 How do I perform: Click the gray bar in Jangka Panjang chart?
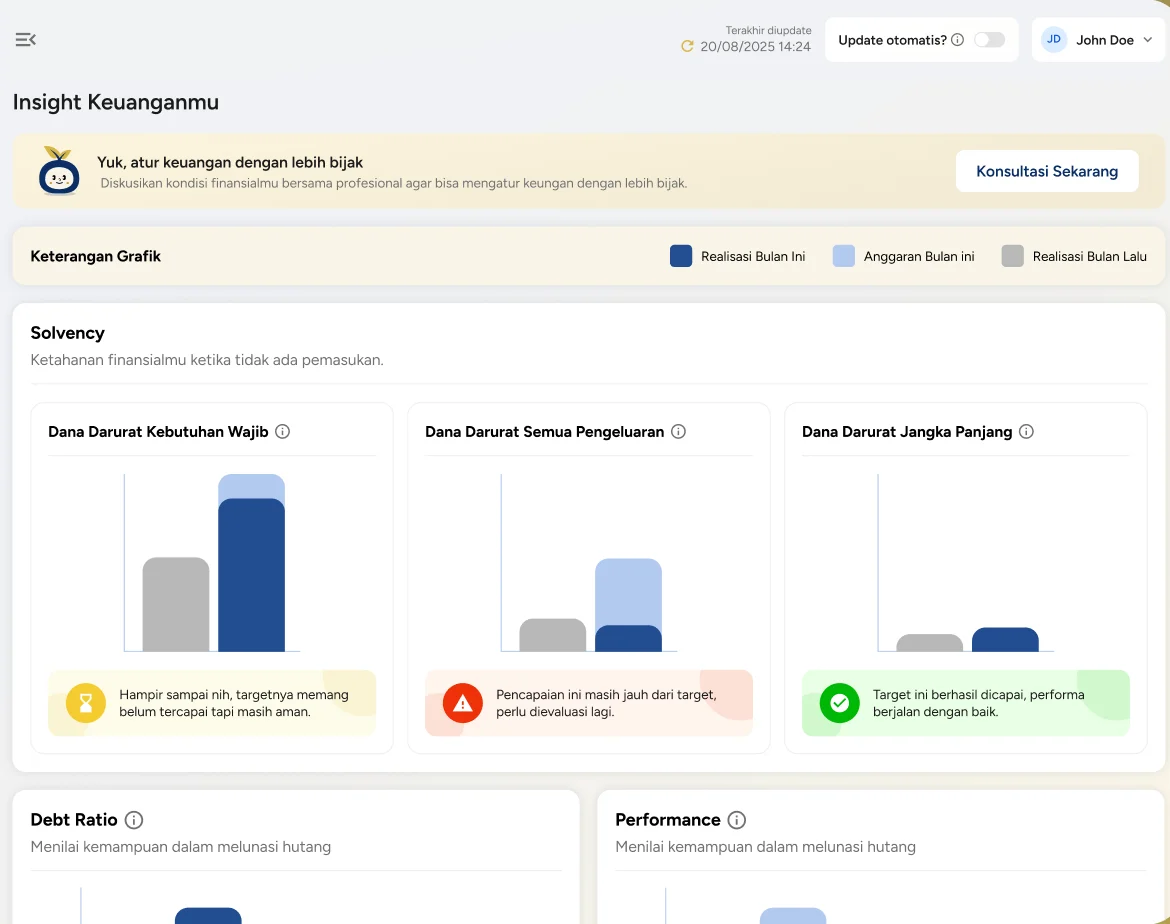(930, 643)
